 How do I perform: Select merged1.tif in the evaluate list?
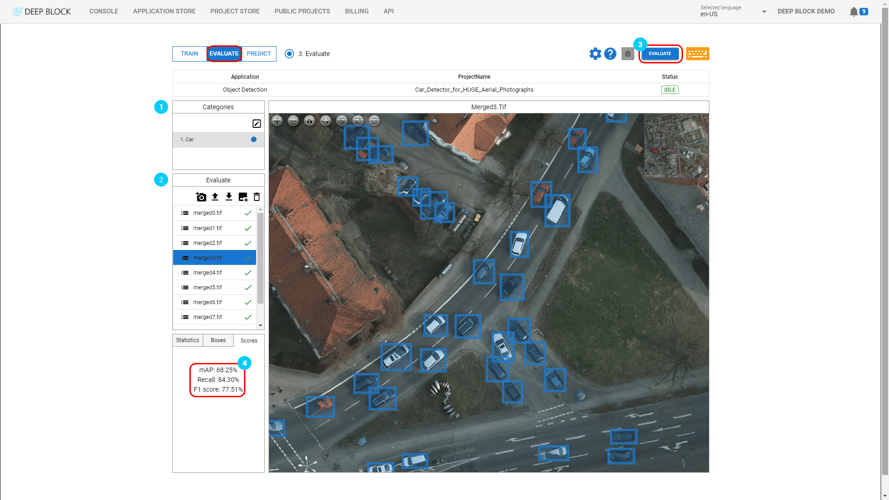click(x=214, y=228)
